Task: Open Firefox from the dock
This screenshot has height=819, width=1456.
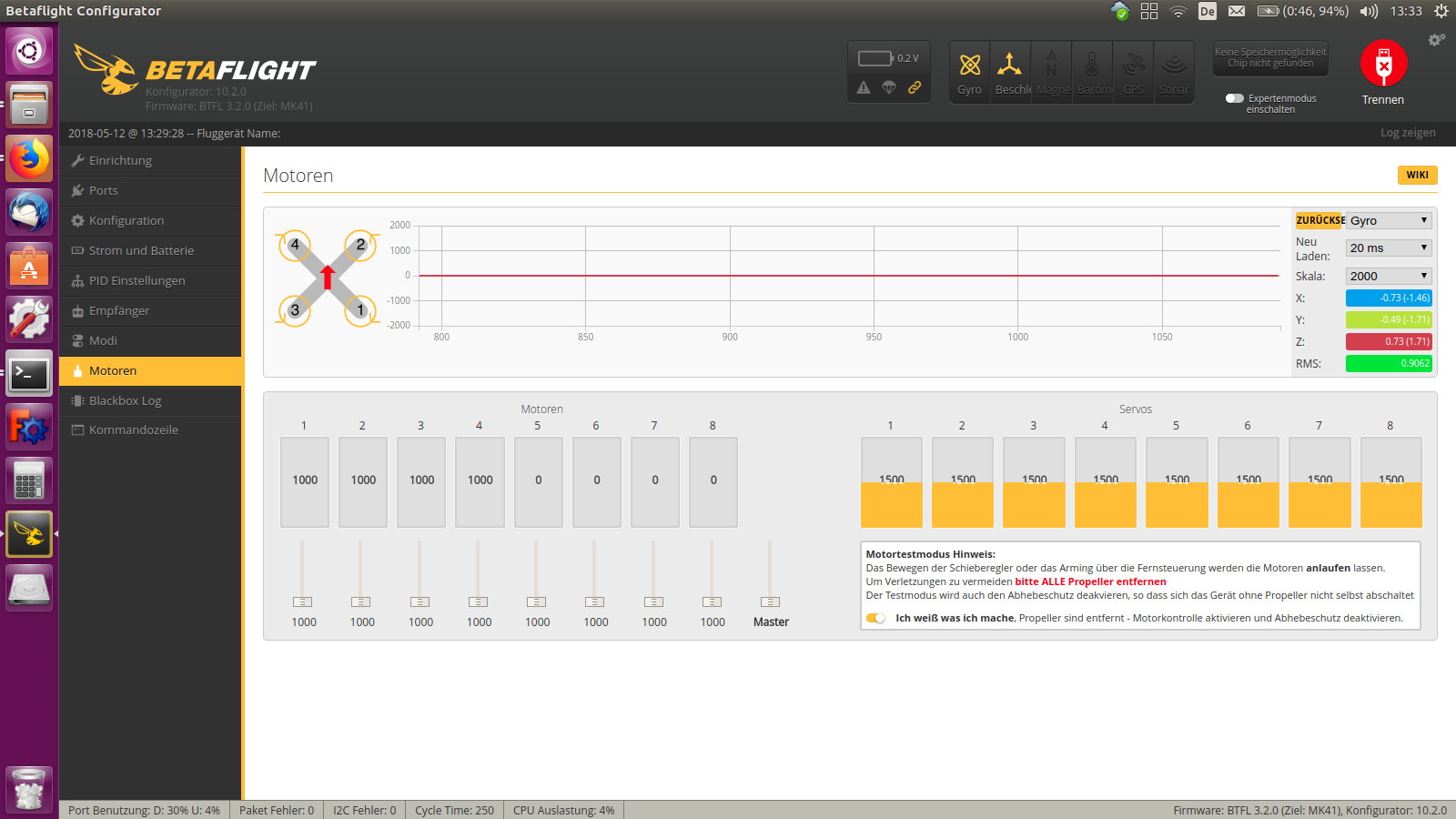Action: 29,159
